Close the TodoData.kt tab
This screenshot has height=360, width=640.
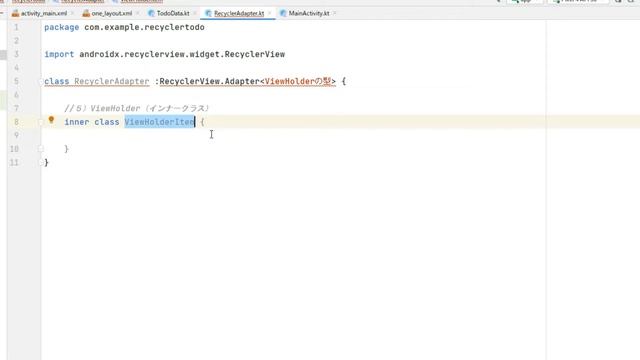195,13
